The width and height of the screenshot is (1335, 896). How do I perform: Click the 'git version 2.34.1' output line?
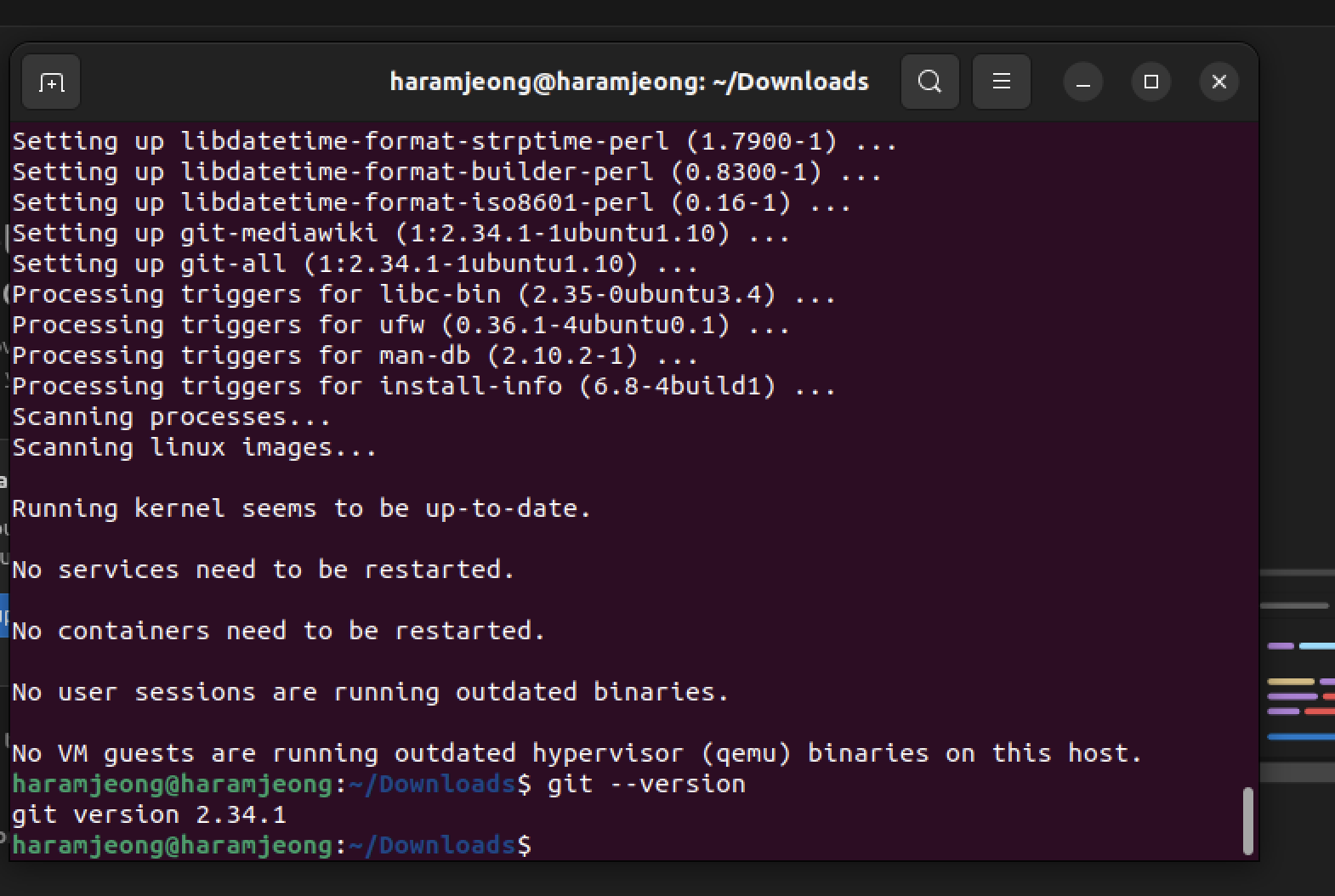click(149, 814)
